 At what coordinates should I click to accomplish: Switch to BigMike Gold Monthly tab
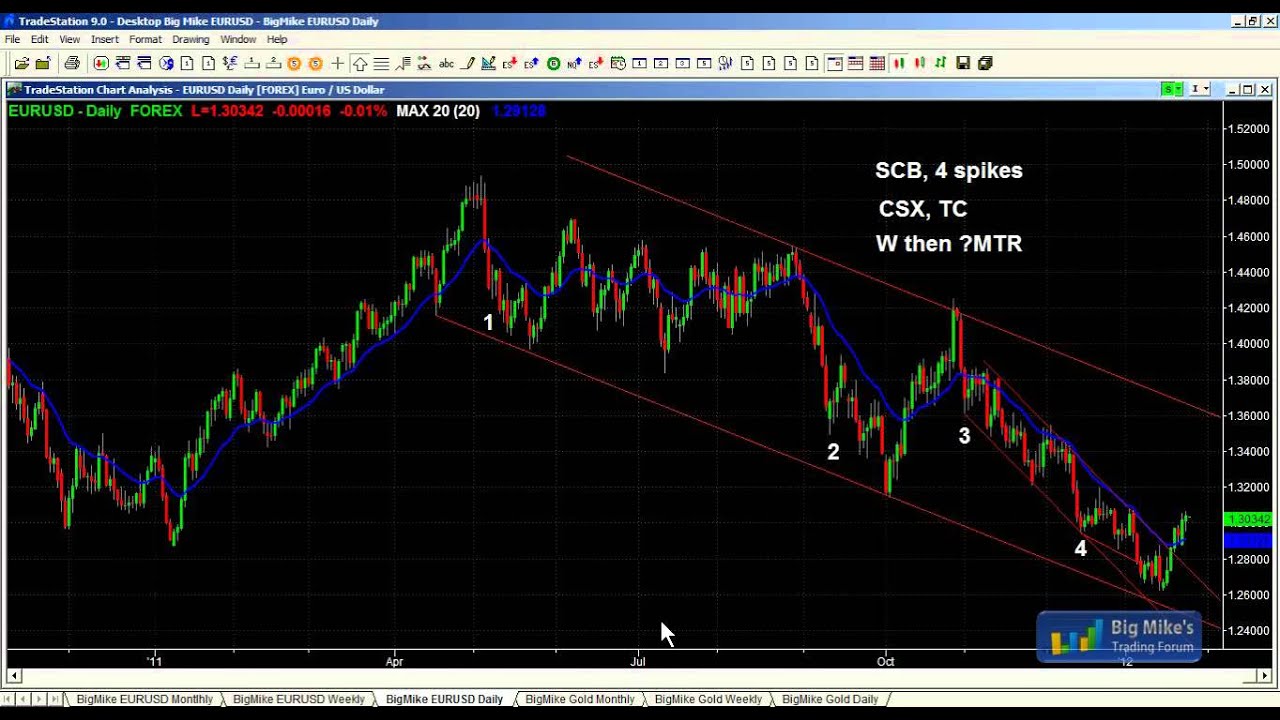click(x=580, y=699)
